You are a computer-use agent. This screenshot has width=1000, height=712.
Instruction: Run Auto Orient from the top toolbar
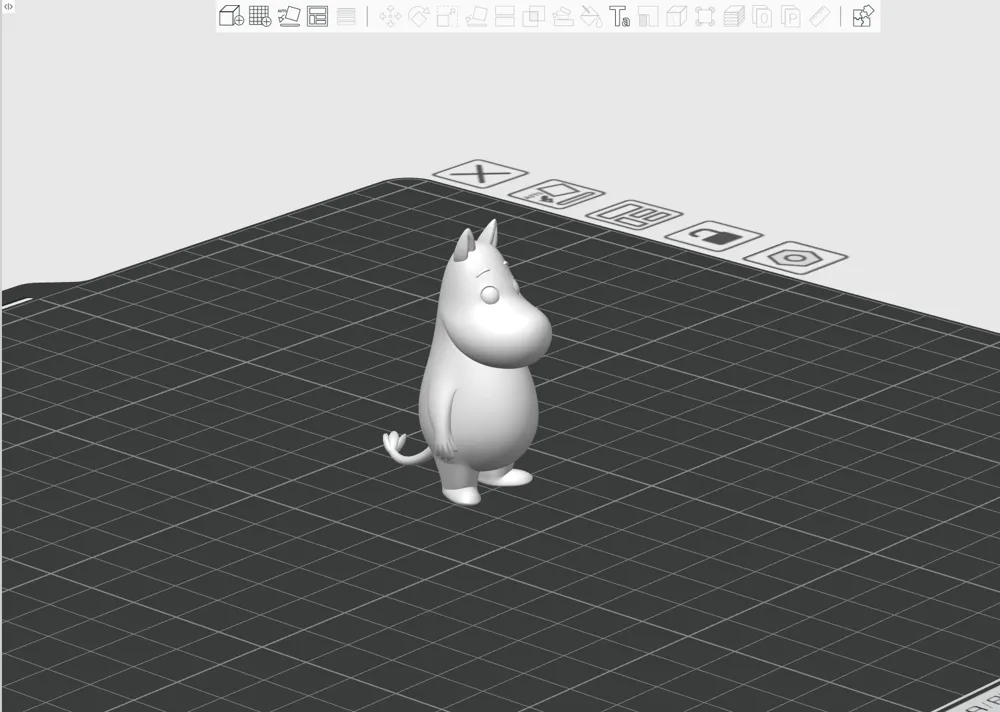click(289, 16)
